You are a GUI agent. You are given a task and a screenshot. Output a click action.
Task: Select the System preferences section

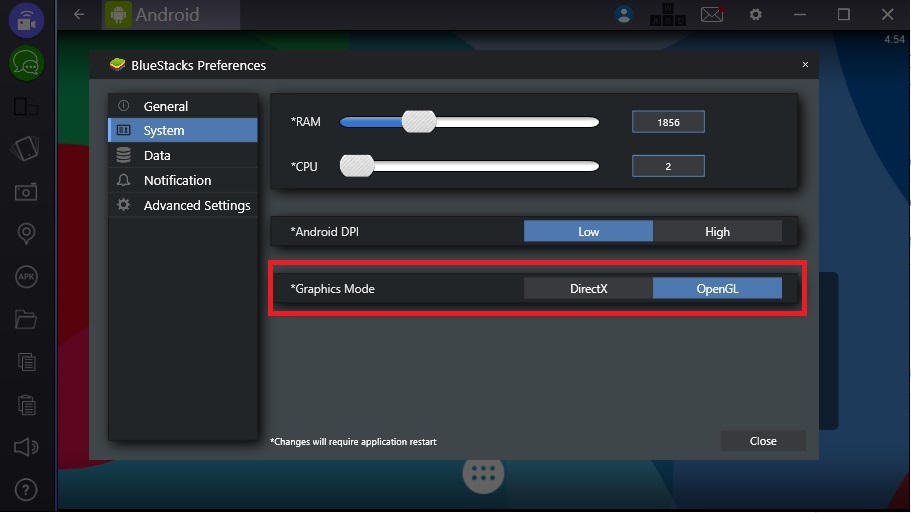pos(183,130)
